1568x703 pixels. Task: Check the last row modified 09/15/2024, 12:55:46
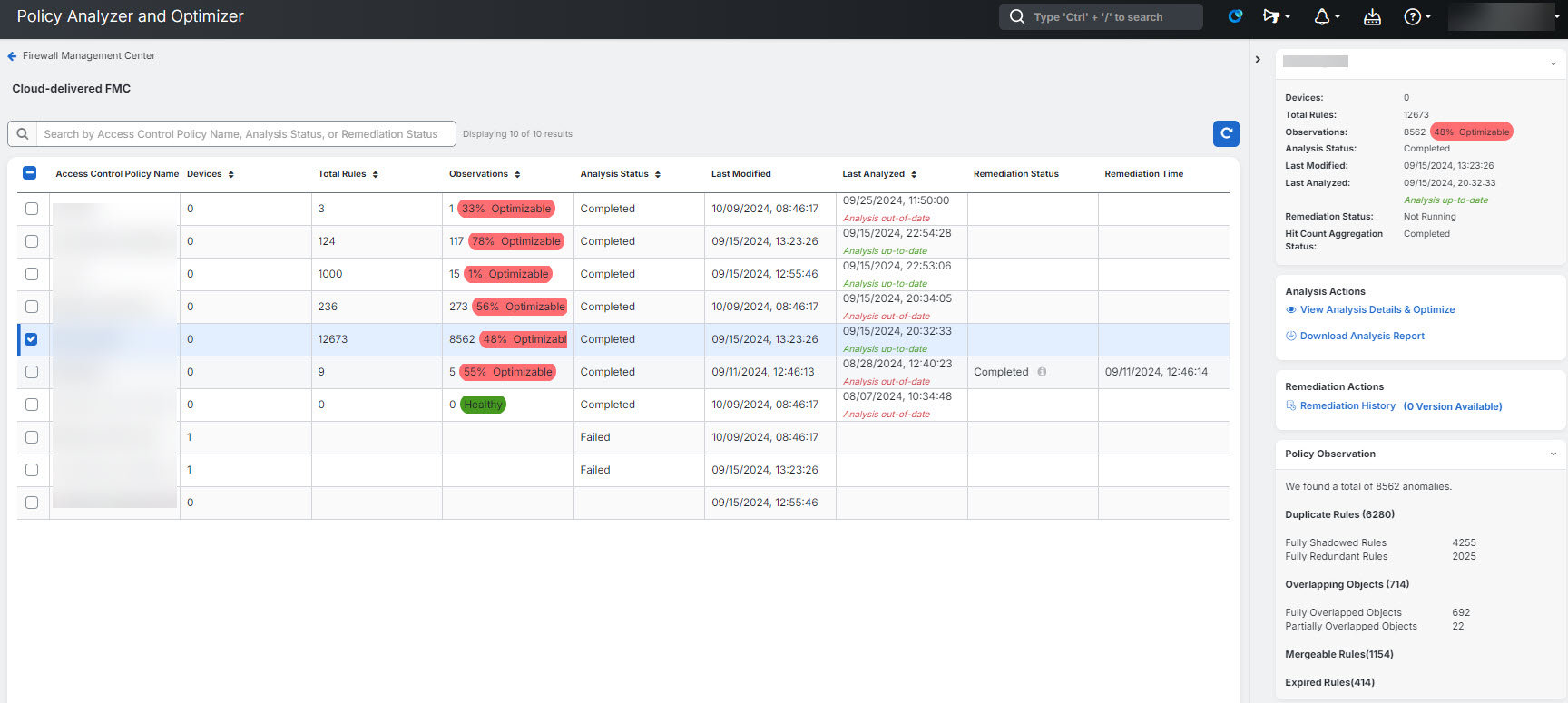click(32, 503)
